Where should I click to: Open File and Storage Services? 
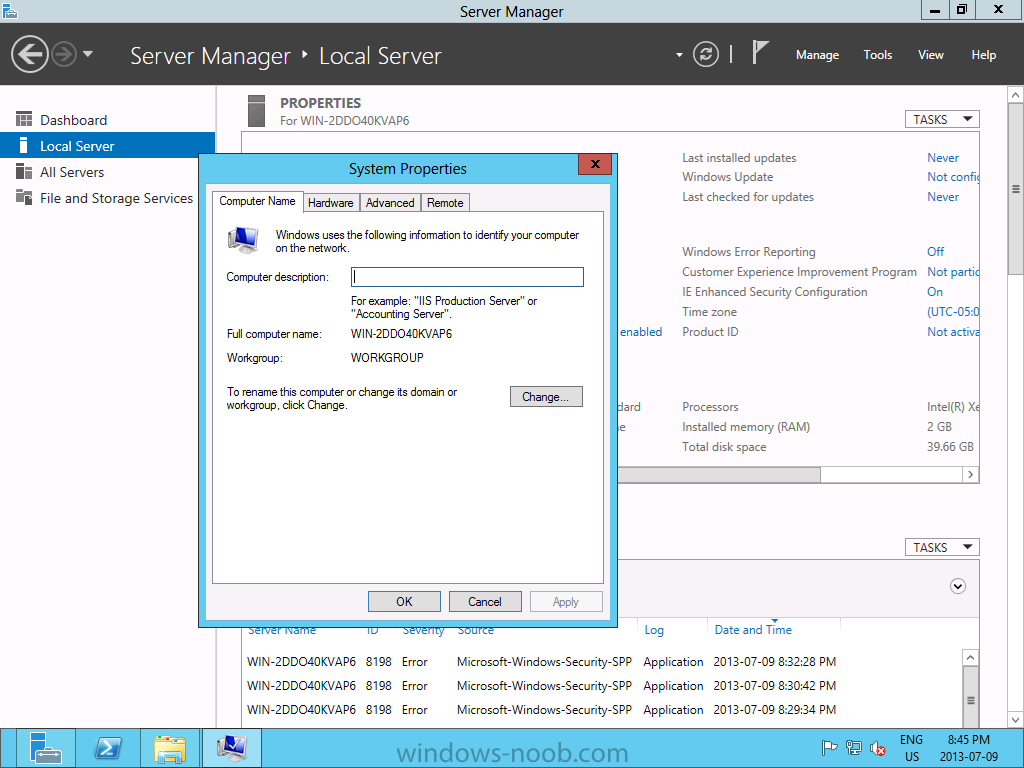108,198
